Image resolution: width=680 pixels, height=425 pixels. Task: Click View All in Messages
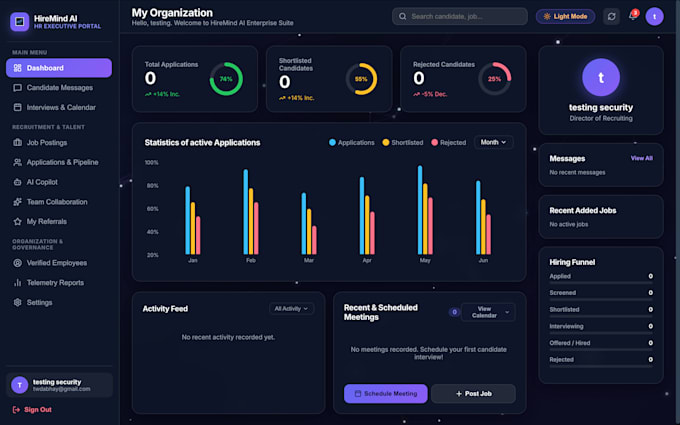[x=641, y=158]
